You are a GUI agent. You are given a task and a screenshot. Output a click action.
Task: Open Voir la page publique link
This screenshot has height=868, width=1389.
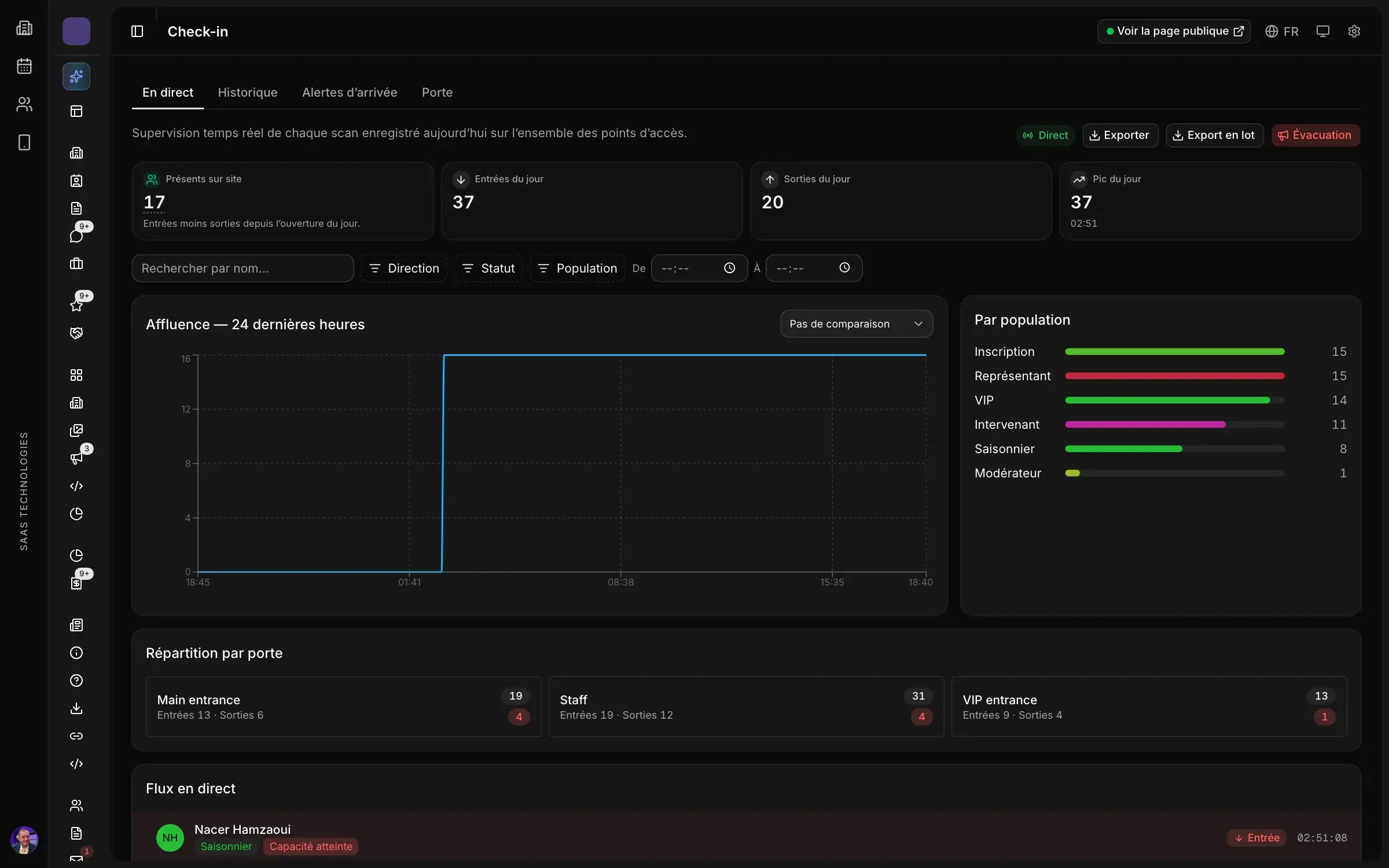1174,31
